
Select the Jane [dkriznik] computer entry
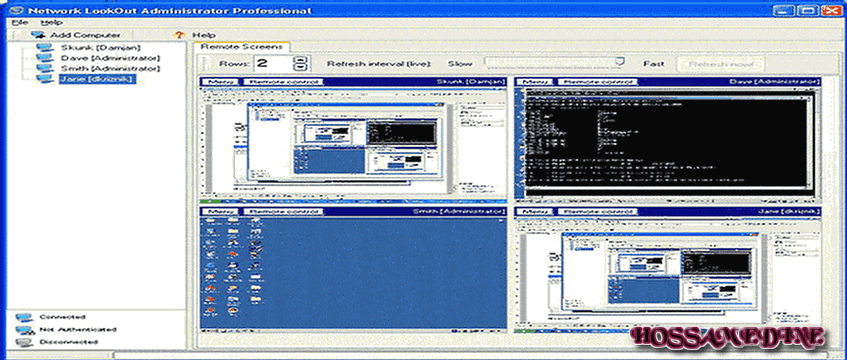click(97, 79)
